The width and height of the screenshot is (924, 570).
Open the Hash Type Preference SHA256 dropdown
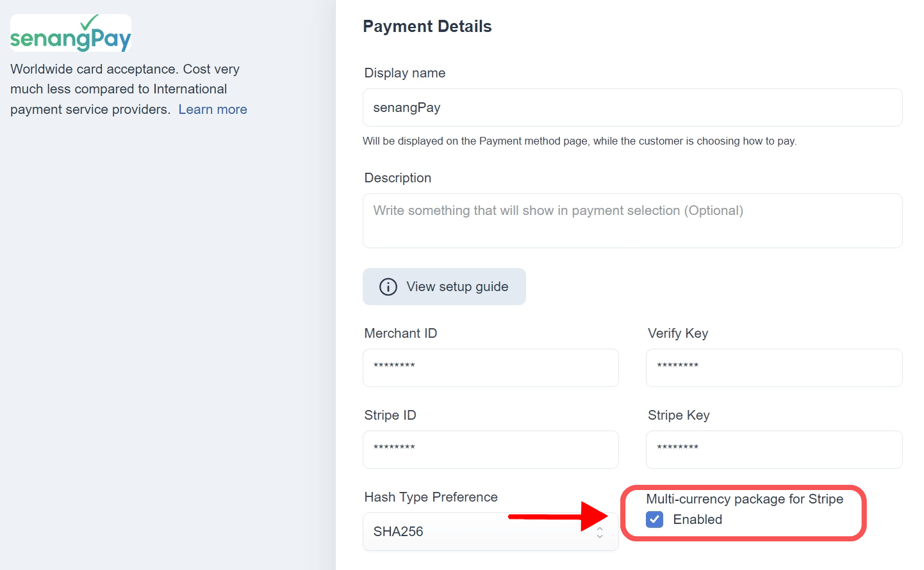pyautogui.click(x=480, y=531)
